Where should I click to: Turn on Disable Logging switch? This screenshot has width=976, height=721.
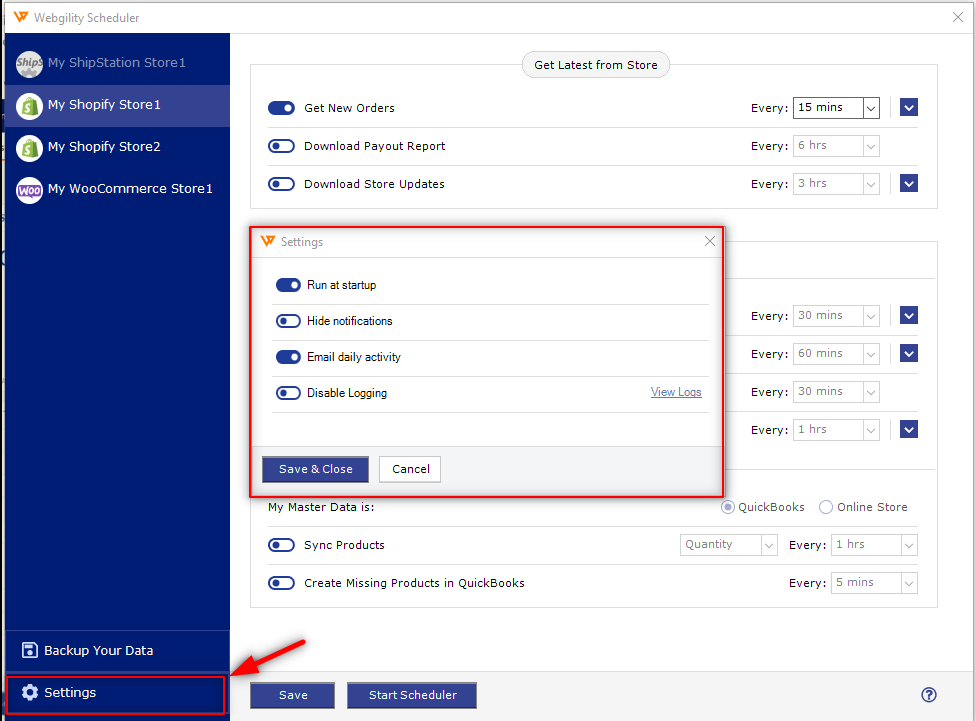(288, 393)
